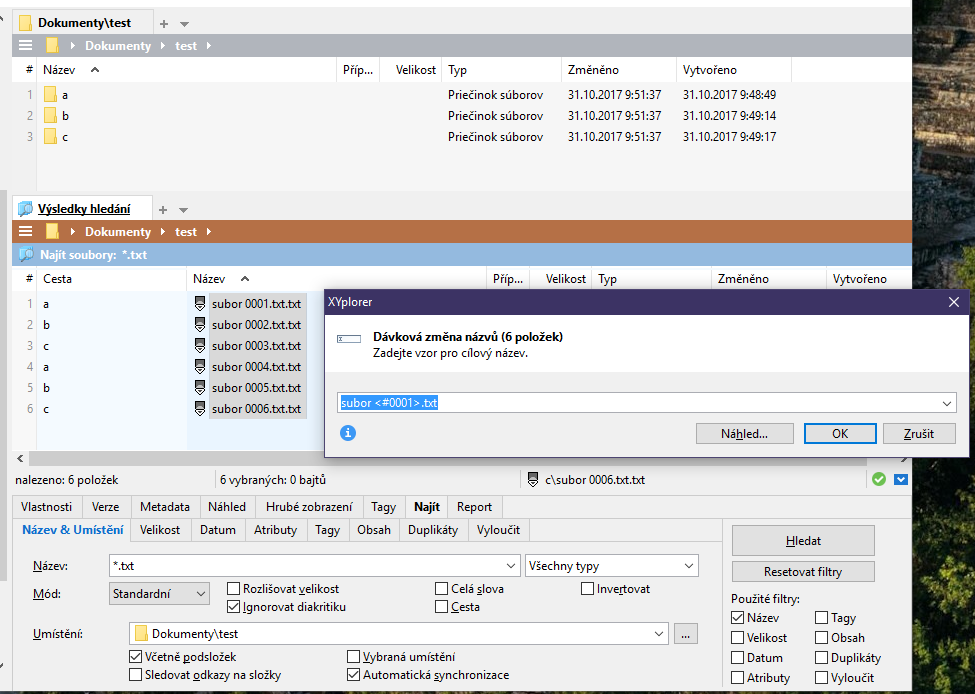Click the Hledat button

[803, 541]
